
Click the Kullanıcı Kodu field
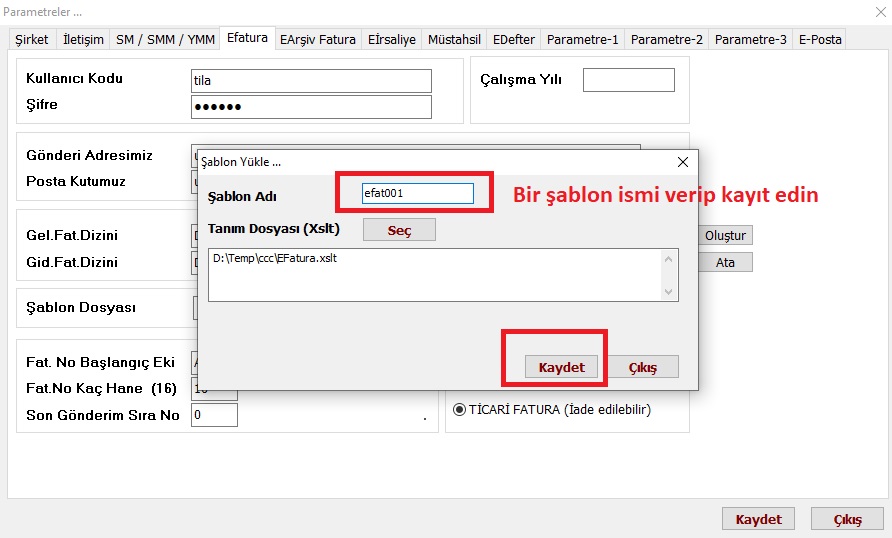coord(311,80)
